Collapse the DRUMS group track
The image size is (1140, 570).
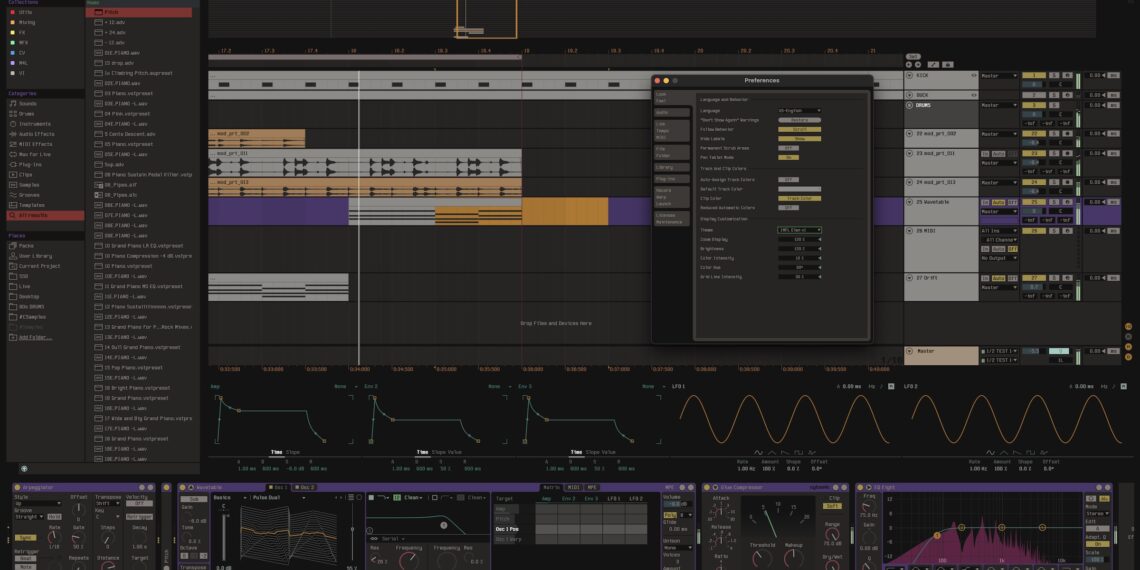[909, 105]
